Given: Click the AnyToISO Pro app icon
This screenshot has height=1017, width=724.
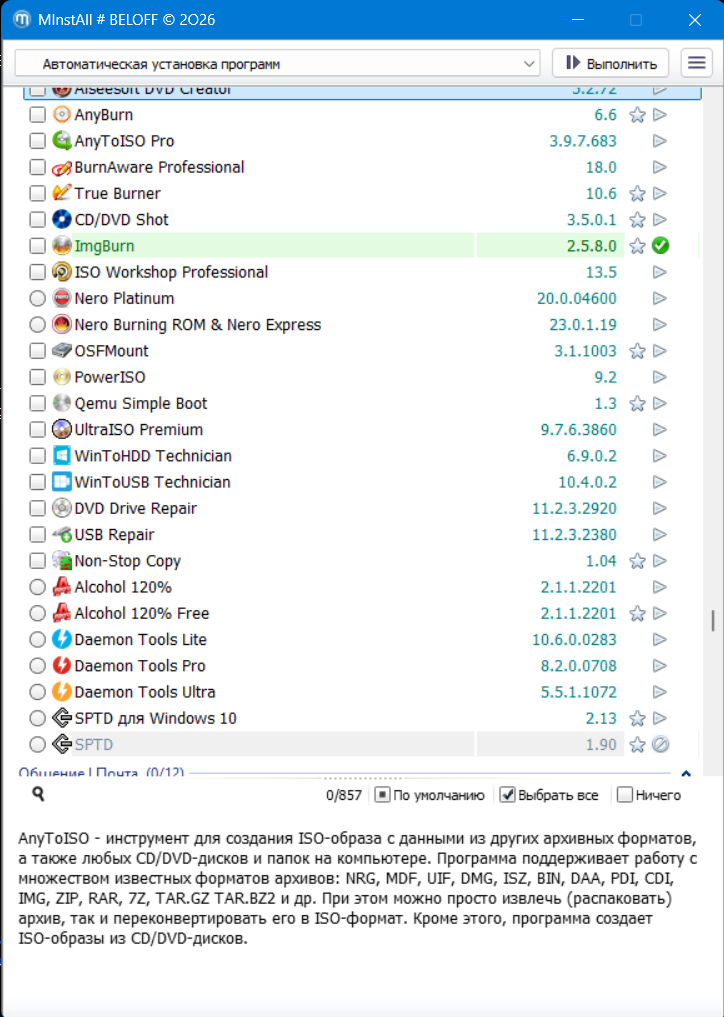Looking at the screenshot, I should tap(61, 141).
